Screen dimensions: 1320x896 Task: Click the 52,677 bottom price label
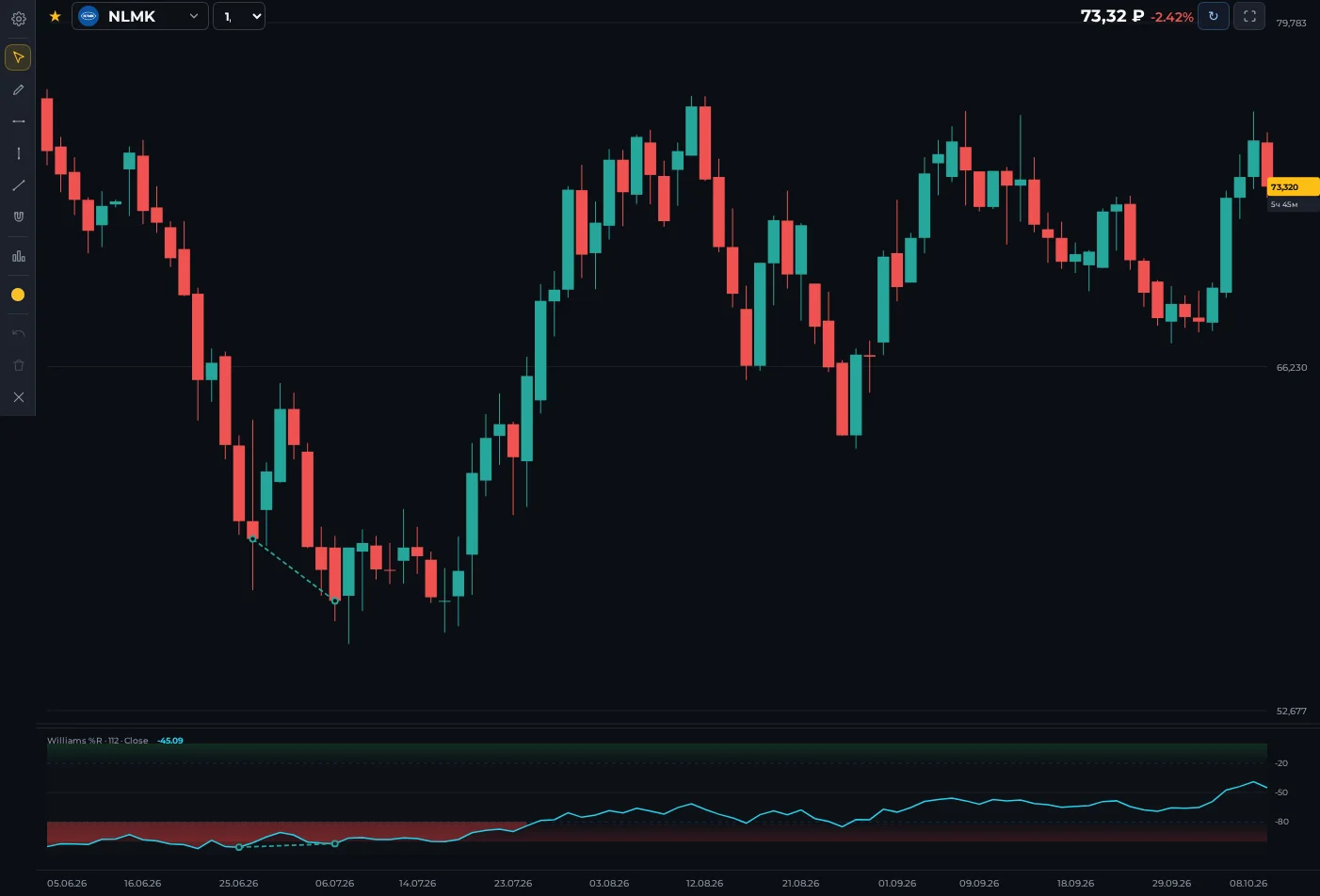pos(1292,711)
